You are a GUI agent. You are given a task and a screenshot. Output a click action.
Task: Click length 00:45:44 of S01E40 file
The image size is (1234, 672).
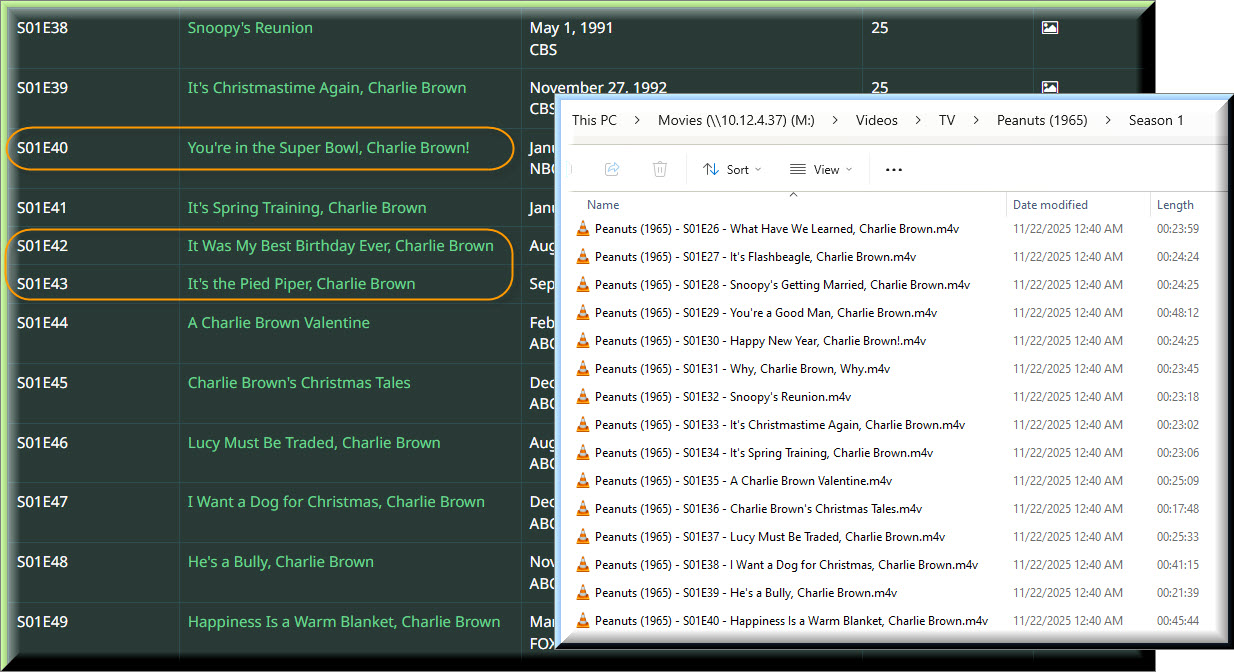(1178, 621)
